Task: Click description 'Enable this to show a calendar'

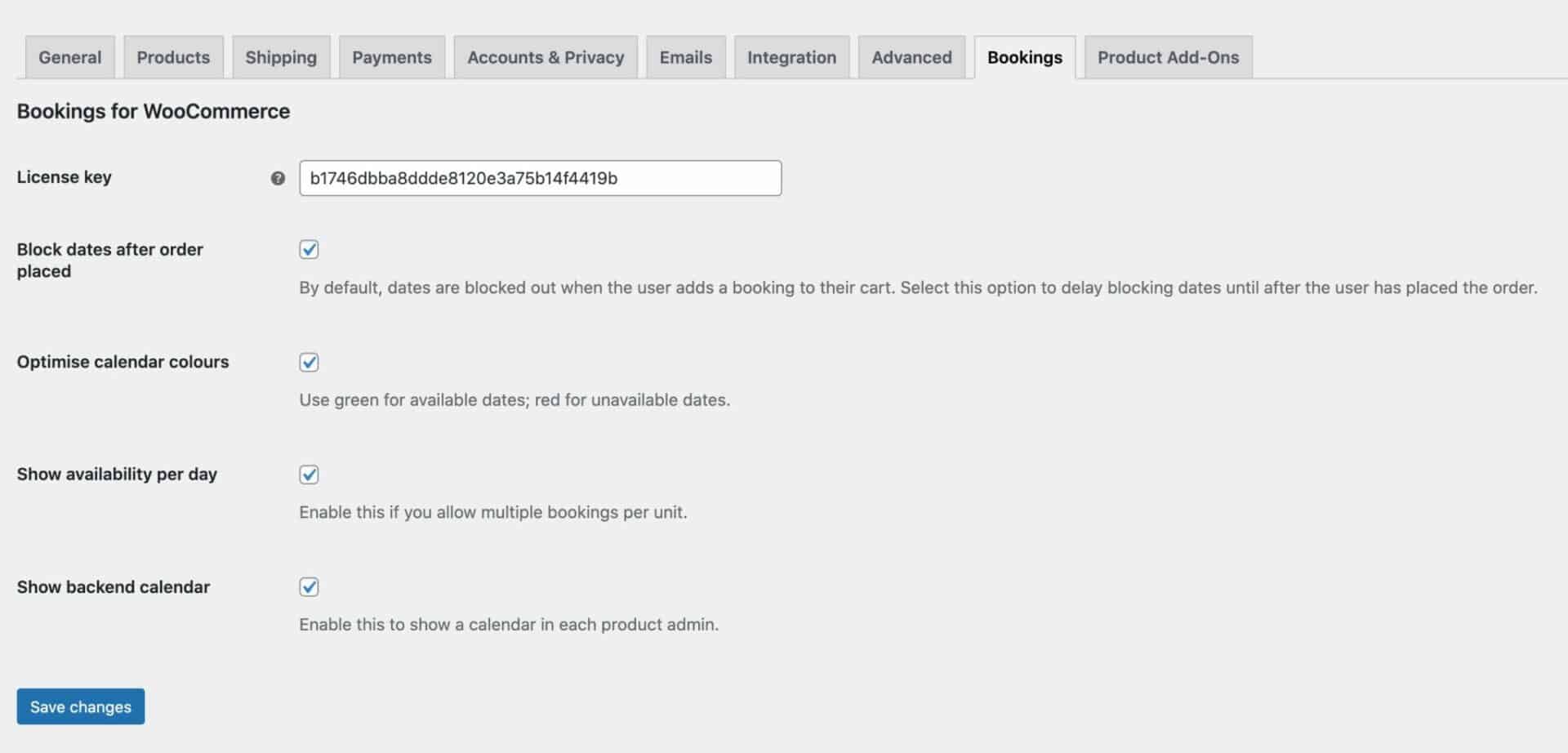Action: pos(509,625)
